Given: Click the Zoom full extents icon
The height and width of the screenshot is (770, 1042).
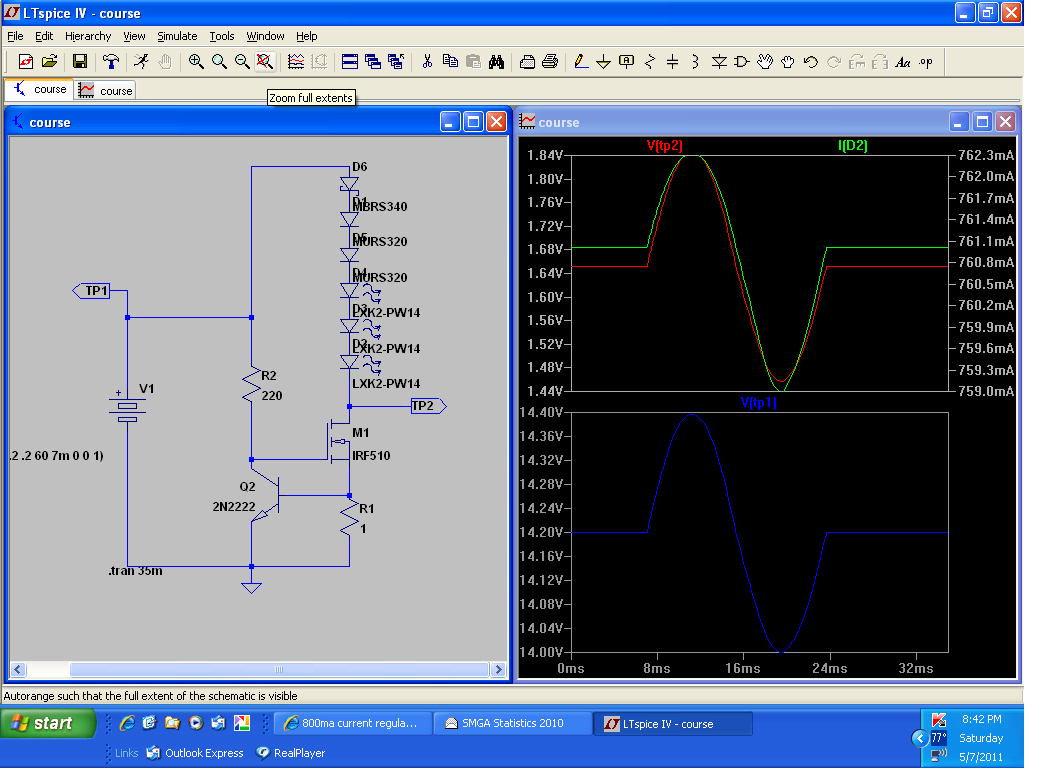Looking at the screenshot, I should point(264,62).
